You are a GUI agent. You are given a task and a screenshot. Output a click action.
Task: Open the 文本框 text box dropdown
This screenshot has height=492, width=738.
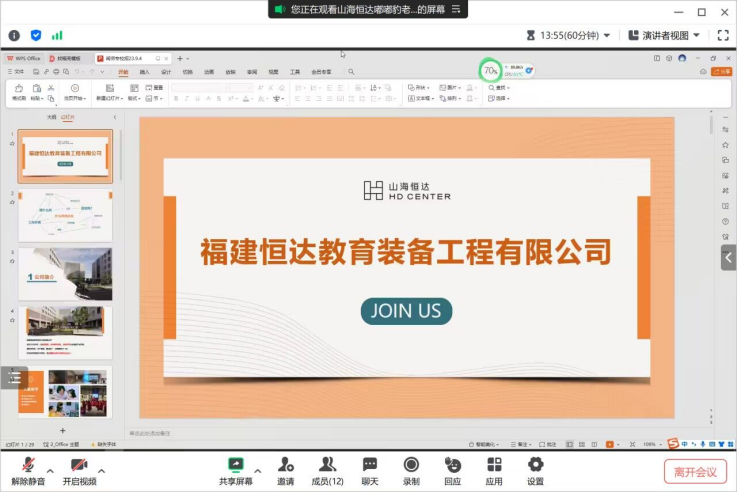pyautogui.click(x=421, y=98)
